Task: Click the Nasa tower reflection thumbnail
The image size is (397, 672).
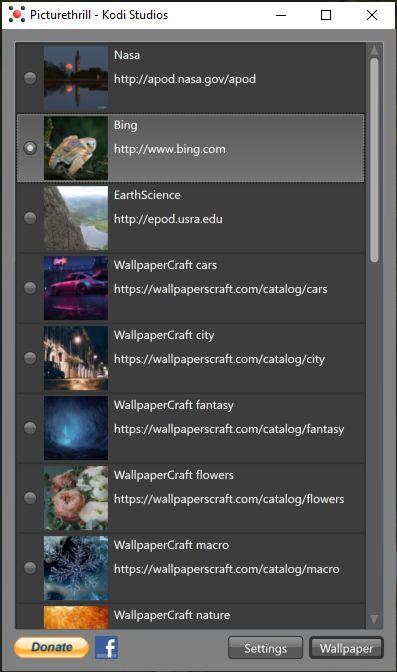Action: 76,78
